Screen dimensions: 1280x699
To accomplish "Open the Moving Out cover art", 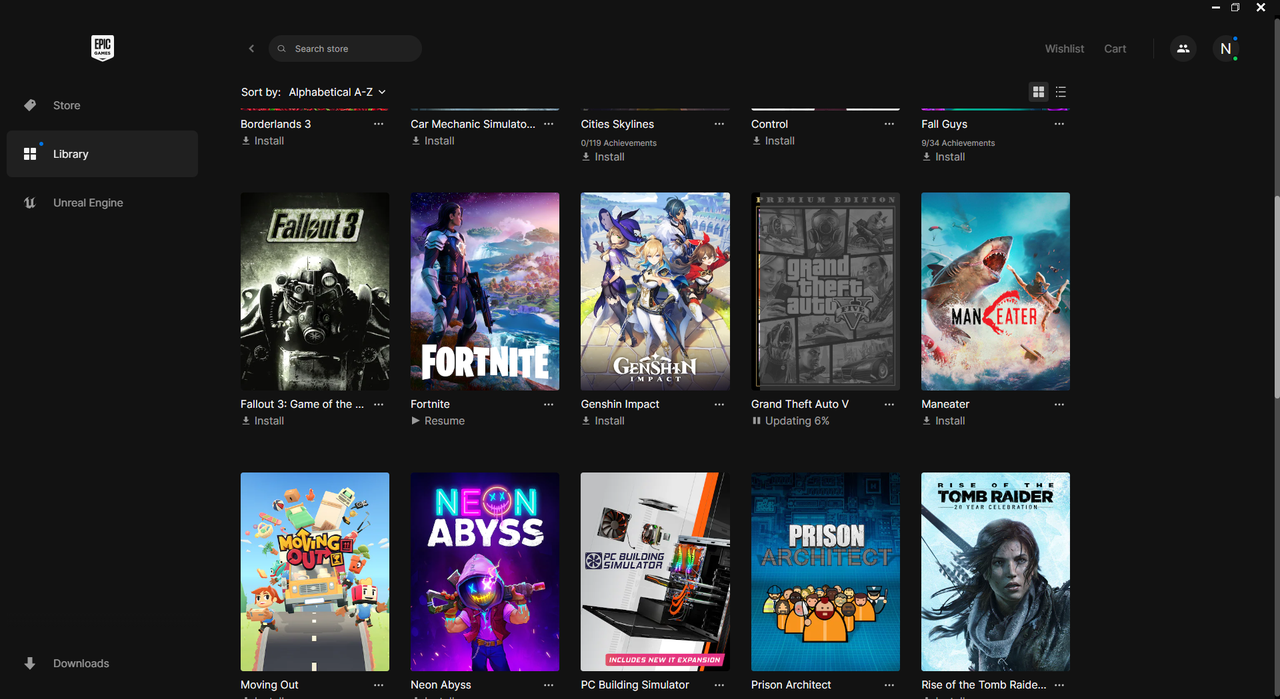I will tap(315, 572).
